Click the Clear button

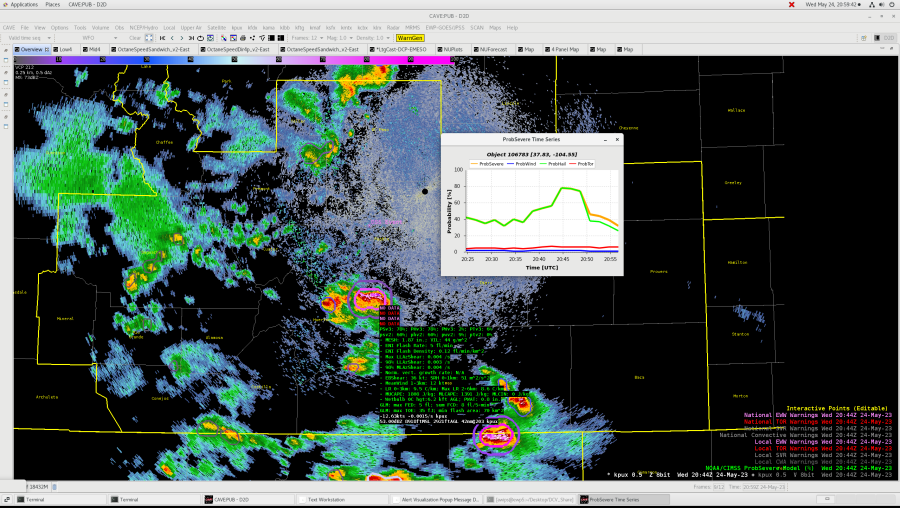click(135, 38)
